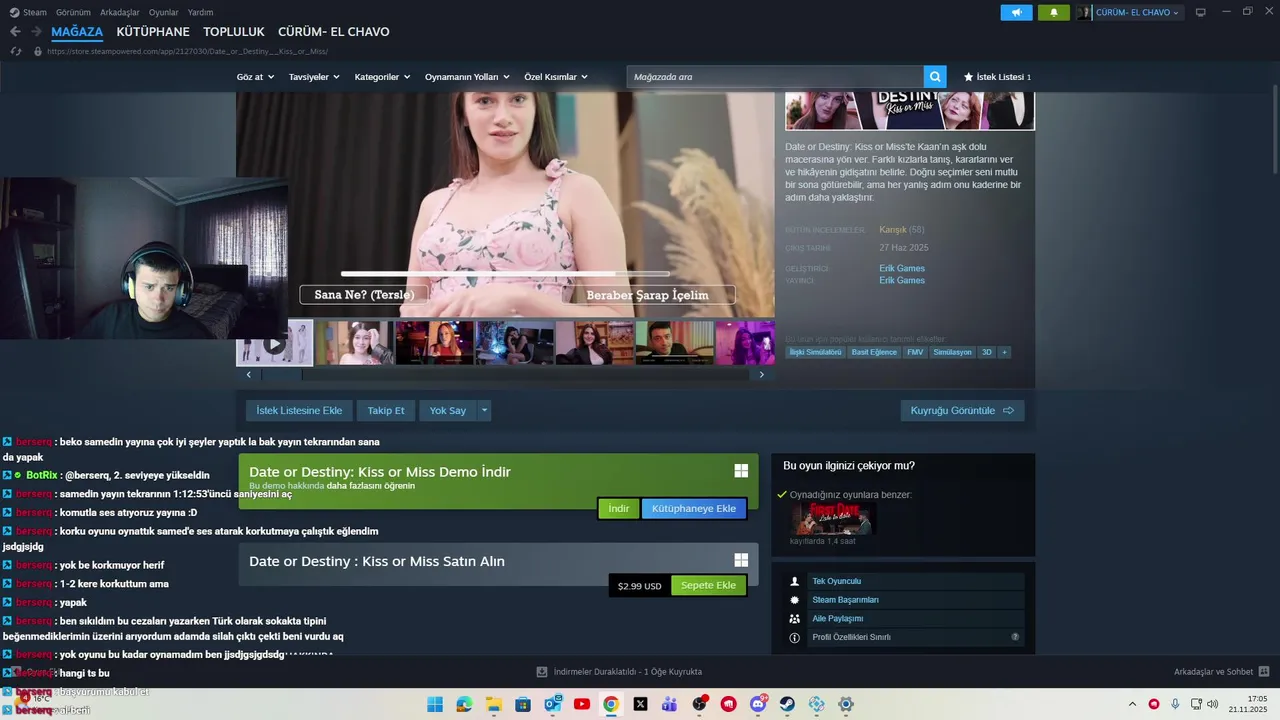Click the store search magnifier icon
This screenshot has height=720, width=1280.
[935, 77]
